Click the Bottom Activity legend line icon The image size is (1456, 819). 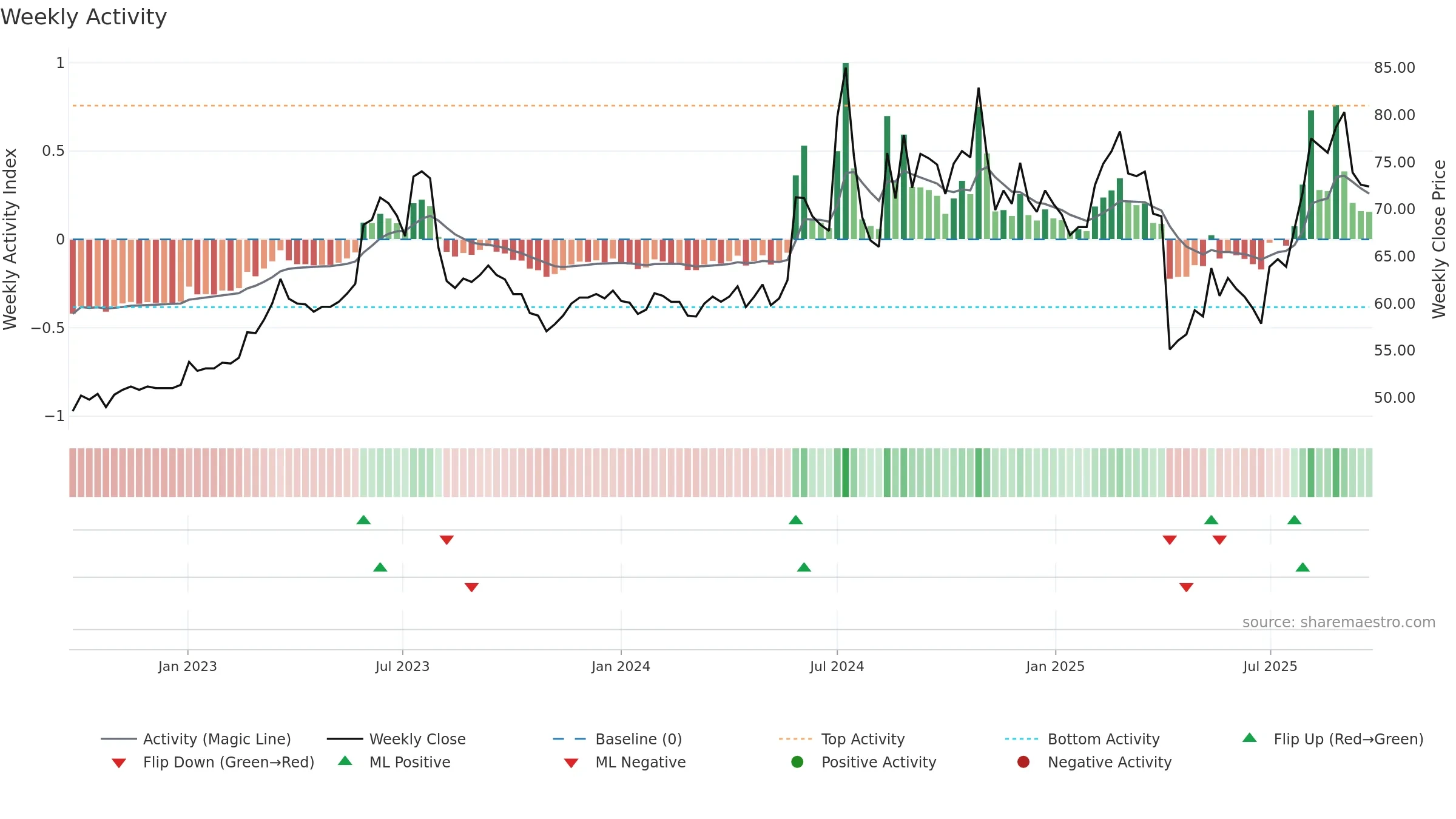tap(1021, 739)
